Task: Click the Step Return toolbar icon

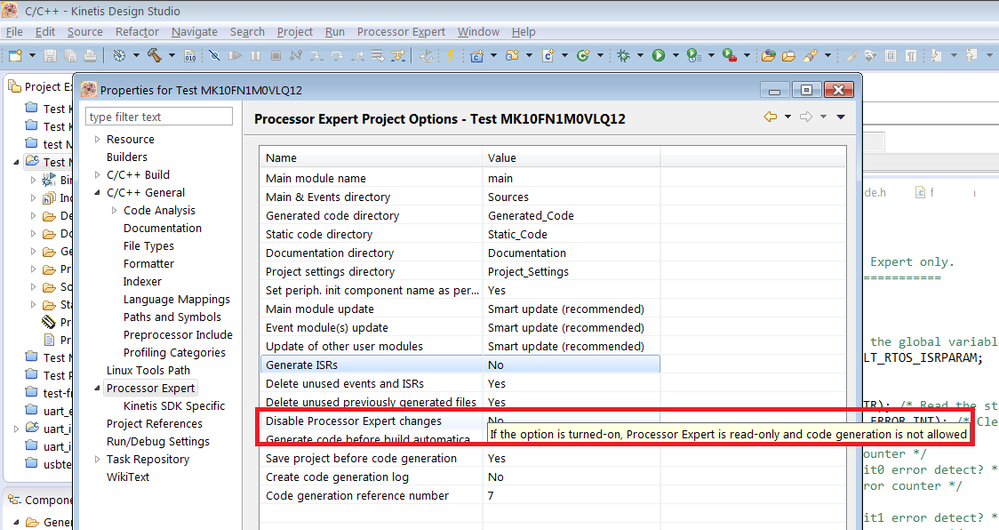Action: [357, 56]
